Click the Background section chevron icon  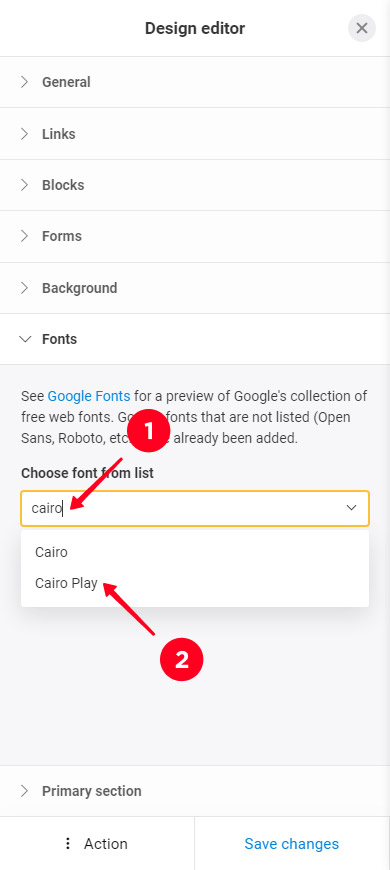(24, 288)
